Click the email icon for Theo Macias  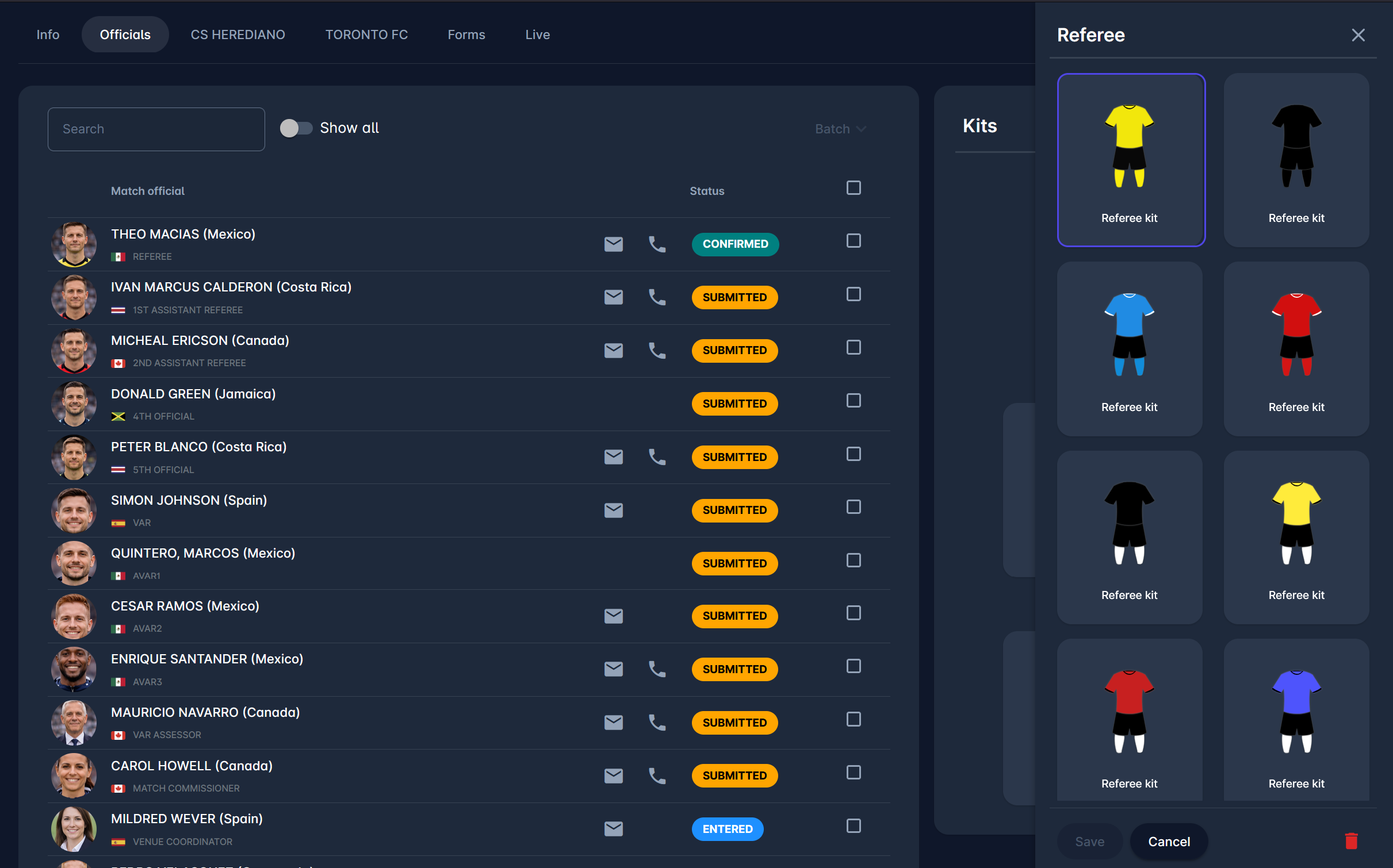pyautogui.click(x=613, y=244)
